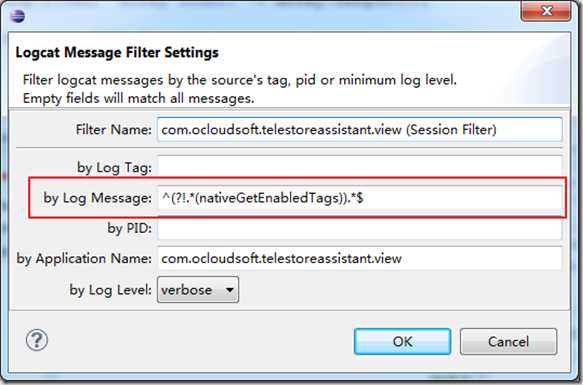
Task: Open help with the question mark icon
Action: tap(37, 340)
